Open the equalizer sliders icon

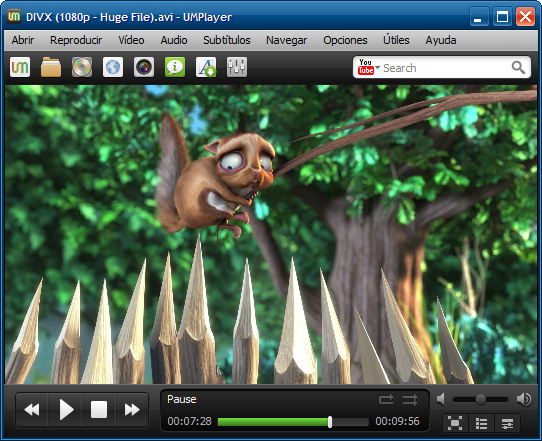[237, 67]
